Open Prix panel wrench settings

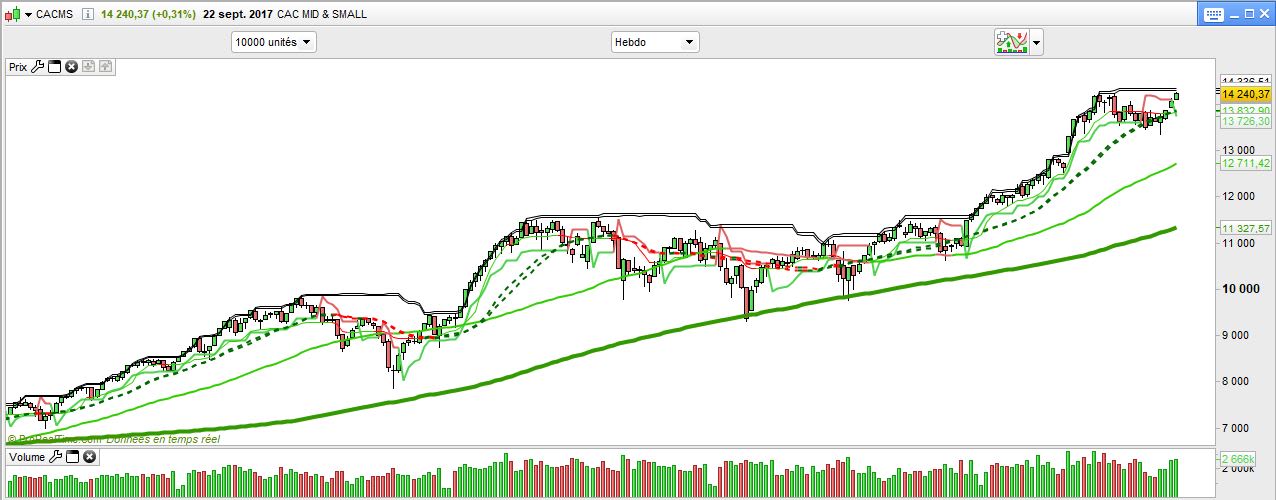click(38, 67)
